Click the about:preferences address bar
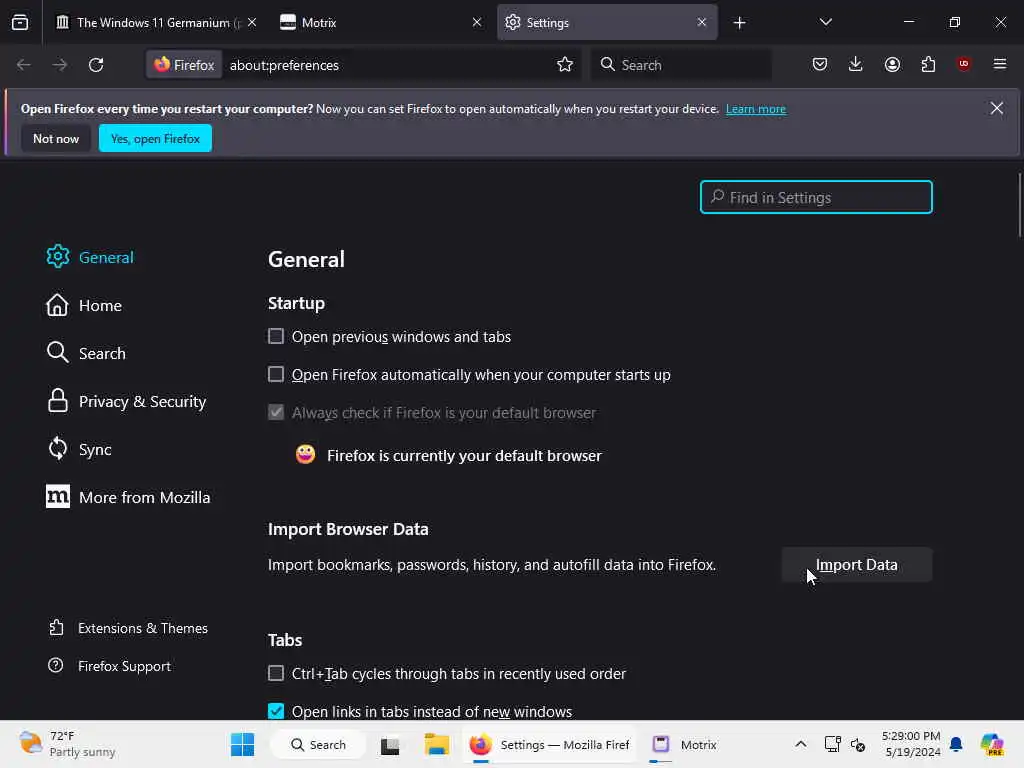The image size is (1024, 768). coord(388,65)
